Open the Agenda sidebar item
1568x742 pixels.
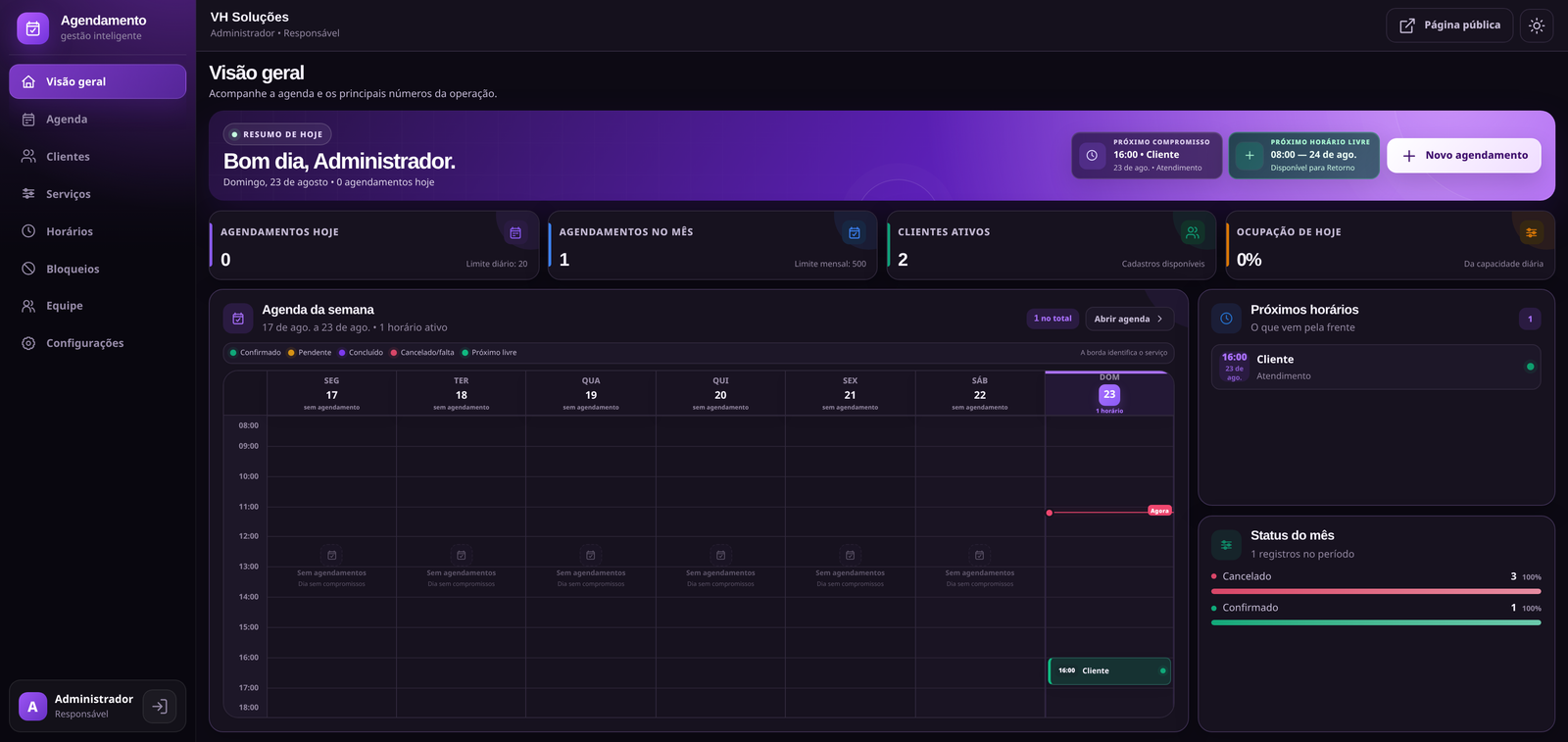98,120
